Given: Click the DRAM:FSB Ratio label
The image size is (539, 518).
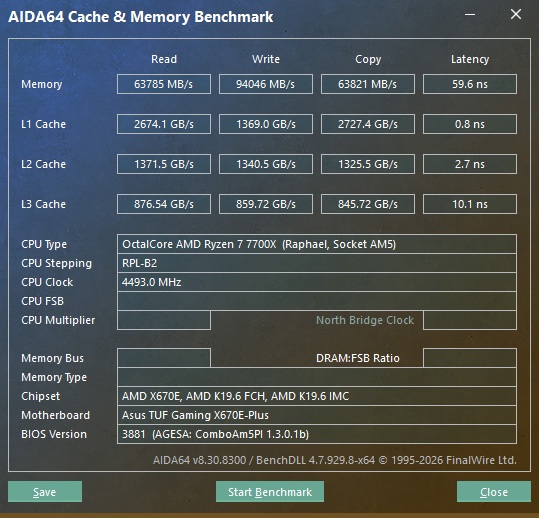Looking at the screenshot, I should 358,358.
